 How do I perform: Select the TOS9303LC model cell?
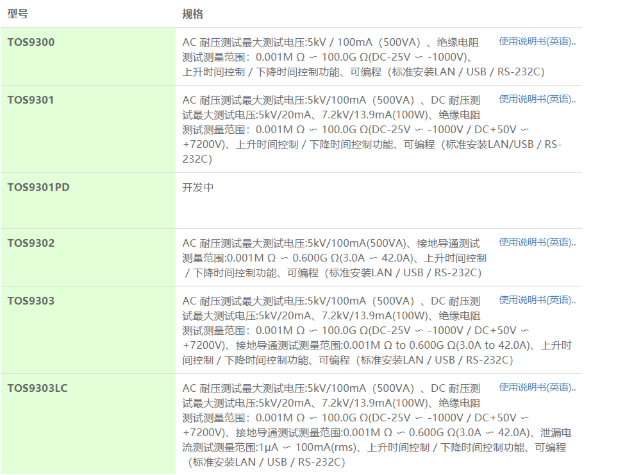click(88, 424)
